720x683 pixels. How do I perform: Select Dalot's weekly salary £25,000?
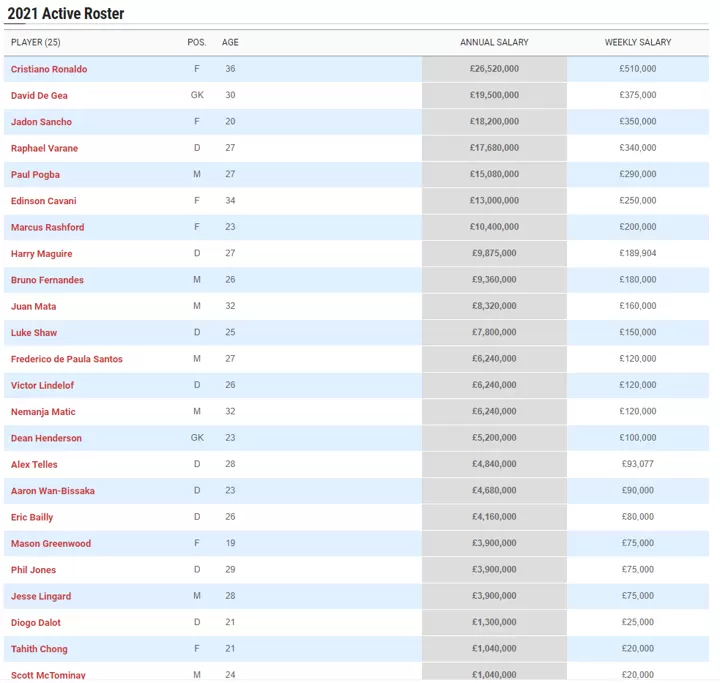pos(638,622)
